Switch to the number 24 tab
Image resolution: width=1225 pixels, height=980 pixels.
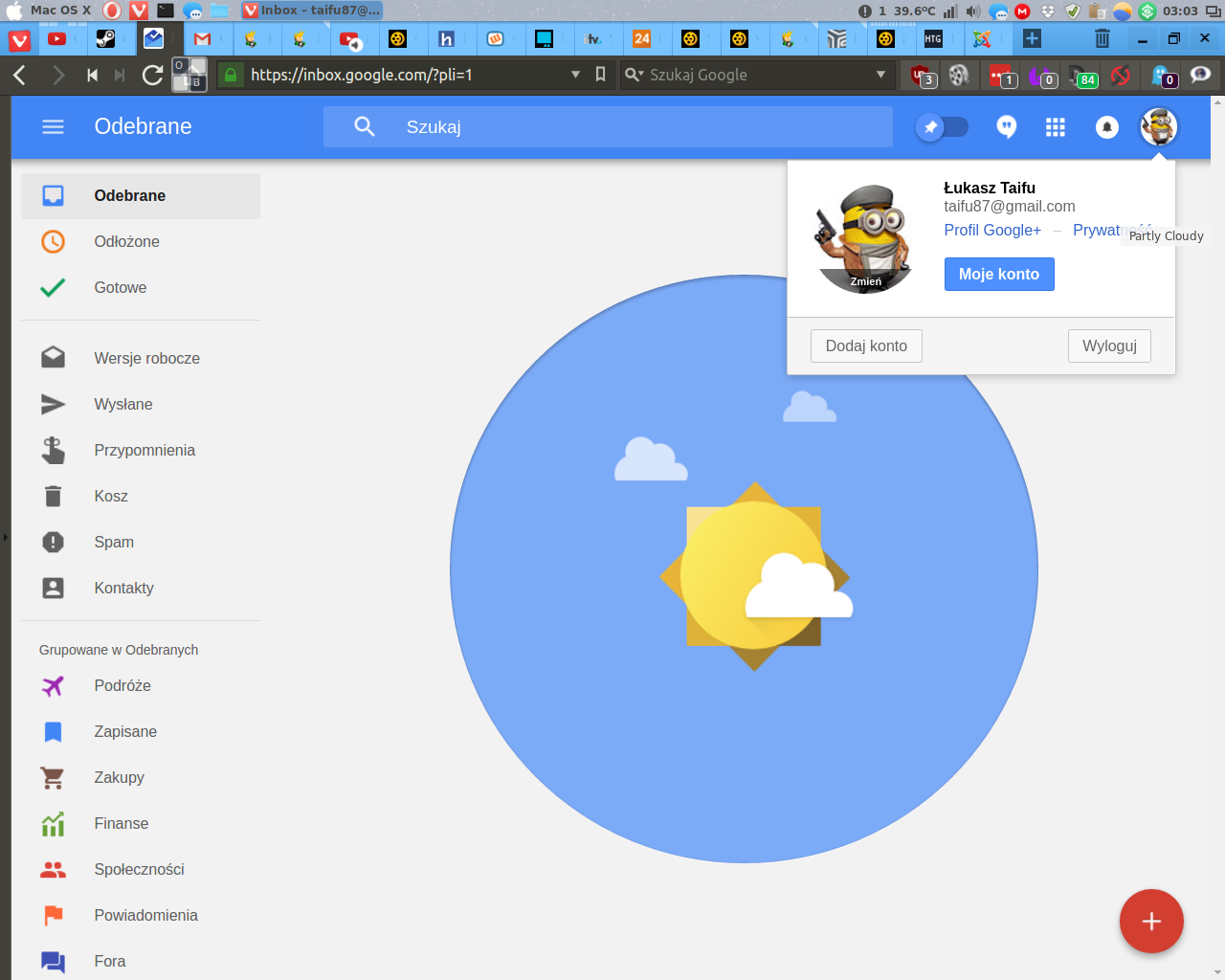(641, 39)
